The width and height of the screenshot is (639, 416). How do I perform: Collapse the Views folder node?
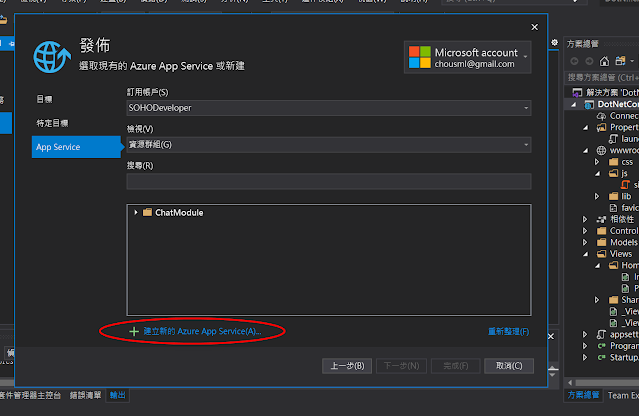(586, 254)
